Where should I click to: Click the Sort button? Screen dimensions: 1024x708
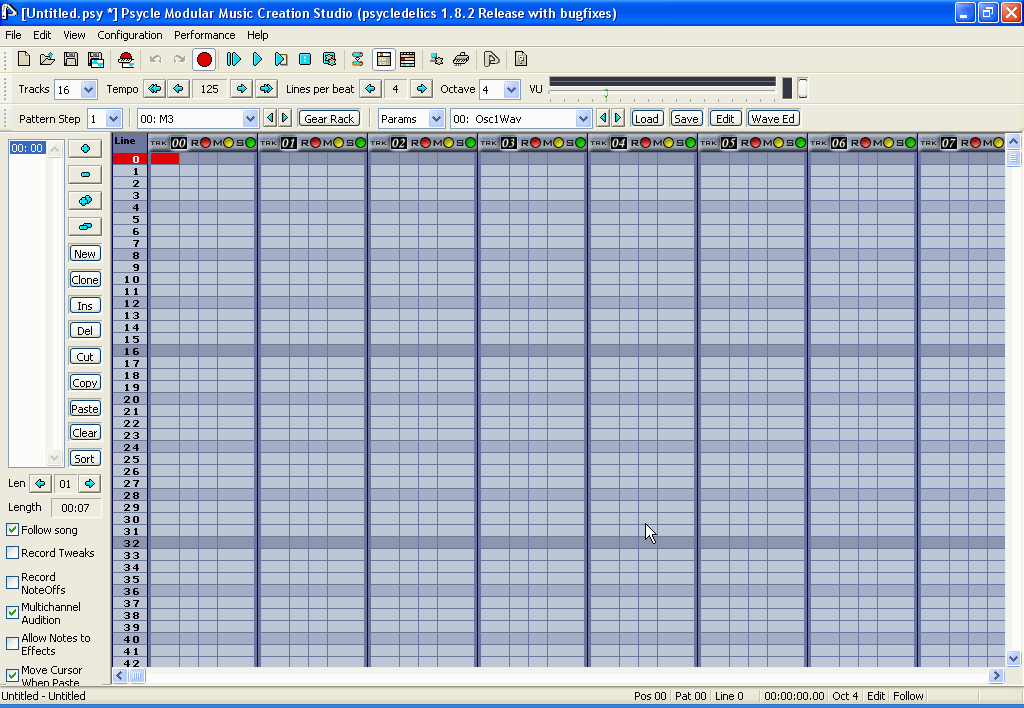[x=85, y=459]
